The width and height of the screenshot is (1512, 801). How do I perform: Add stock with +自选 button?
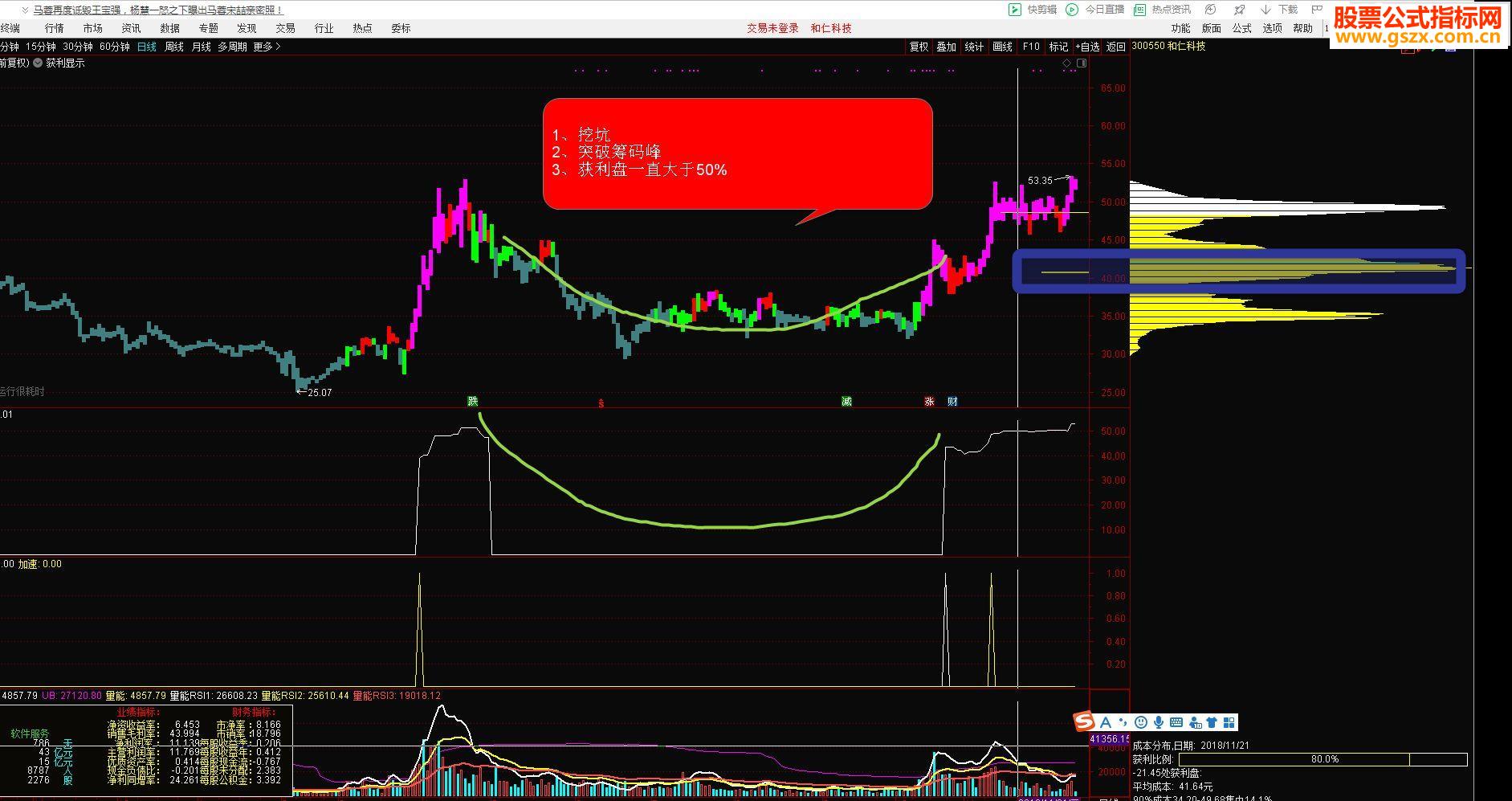tap(1087, 47)
